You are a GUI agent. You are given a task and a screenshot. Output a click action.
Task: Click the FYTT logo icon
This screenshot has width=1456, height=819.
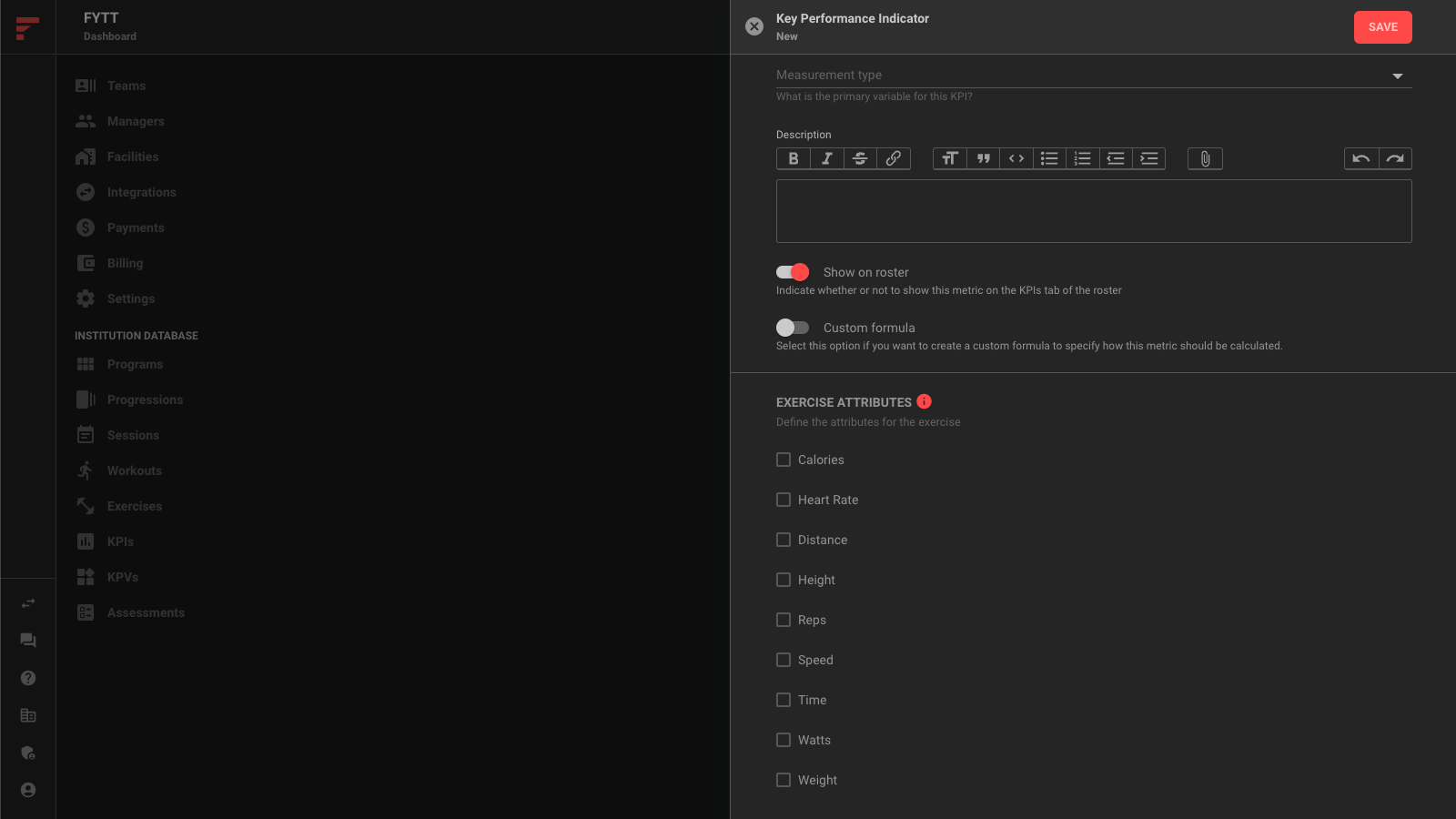click(x=27, y=27)
